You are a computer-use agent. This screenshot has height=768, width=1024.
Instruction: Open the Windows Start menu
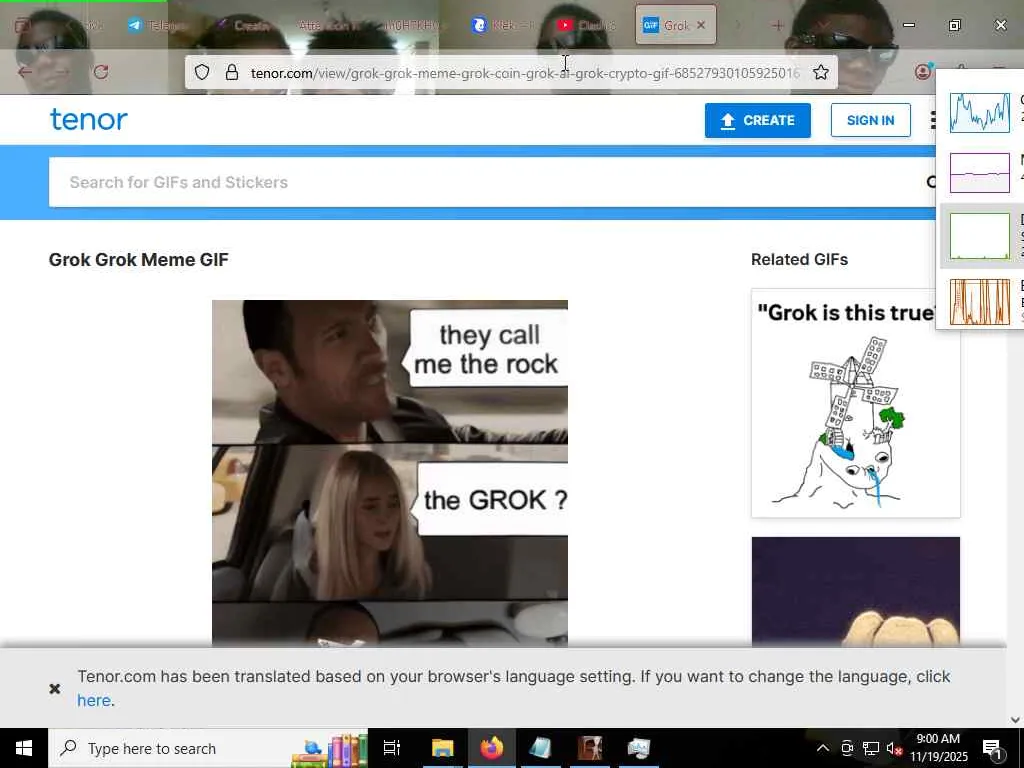click(24, 748)
